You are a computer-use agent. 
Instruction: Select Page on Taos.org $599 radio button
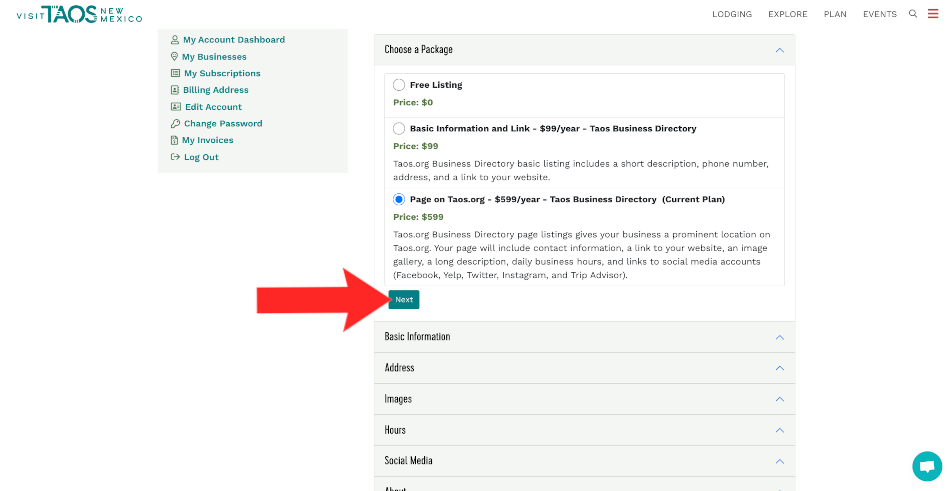[x=399, y=199]
